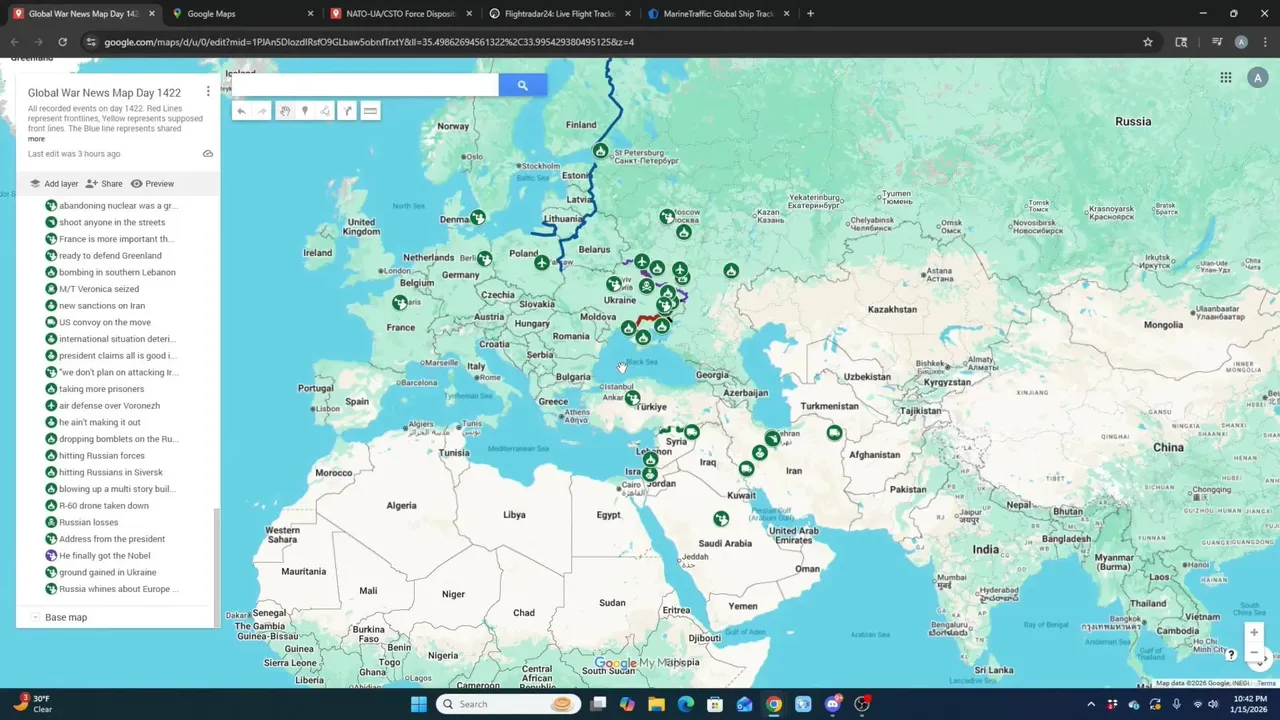The height and width of the screenshot is (720, 1280).
Task: Open the map's three-dot options menu
Action: [x=208, y=92]
